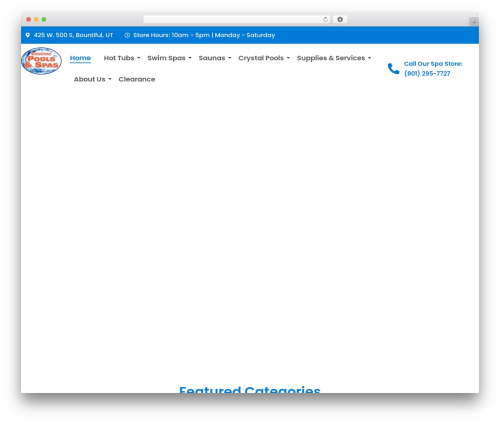Viewport: 500px width, 423px height.
Task: Open the Home menu item
Action: click(x=80, y=58)
